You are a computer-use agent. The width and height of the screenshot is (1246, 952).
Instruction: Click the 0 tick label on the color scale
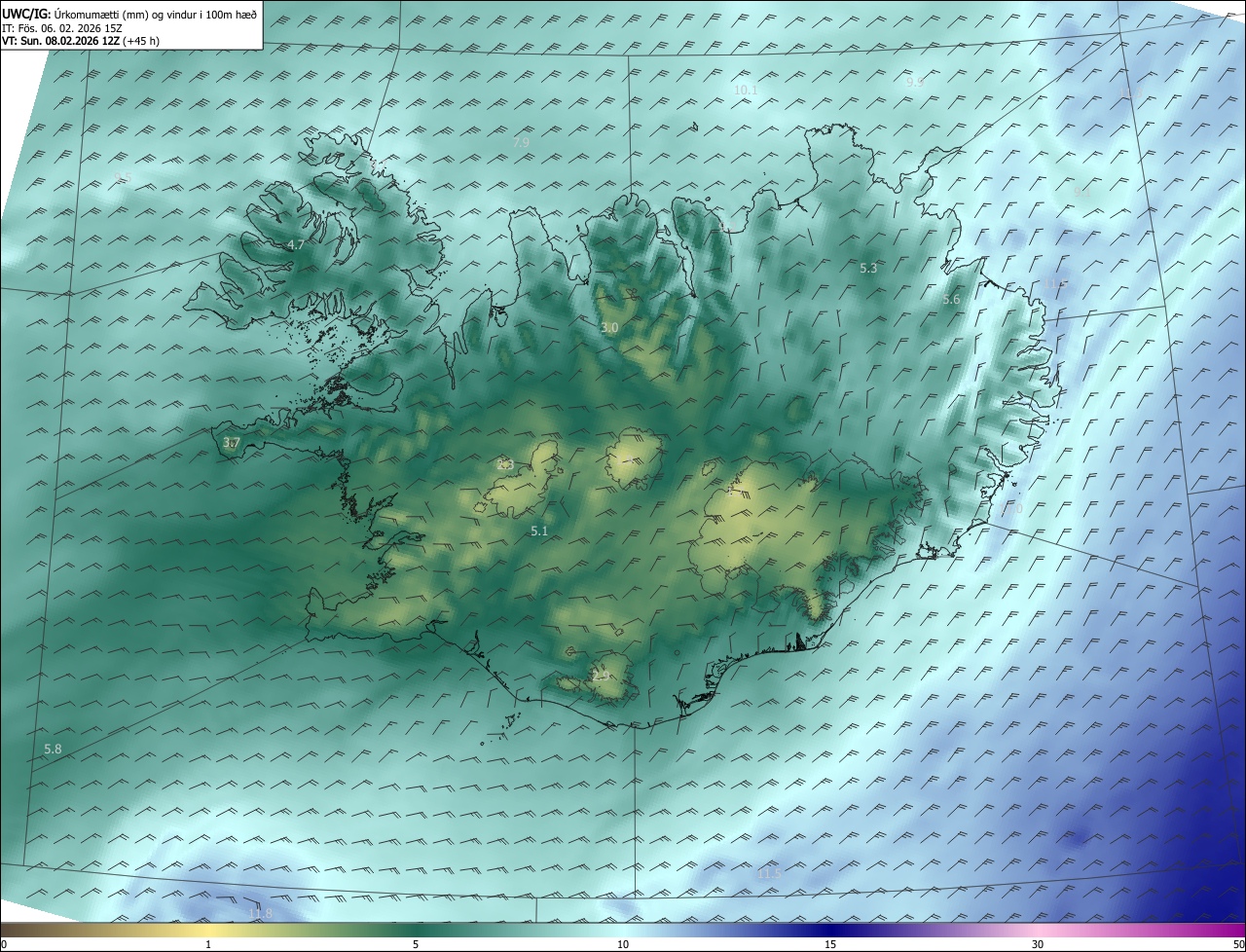4,944
